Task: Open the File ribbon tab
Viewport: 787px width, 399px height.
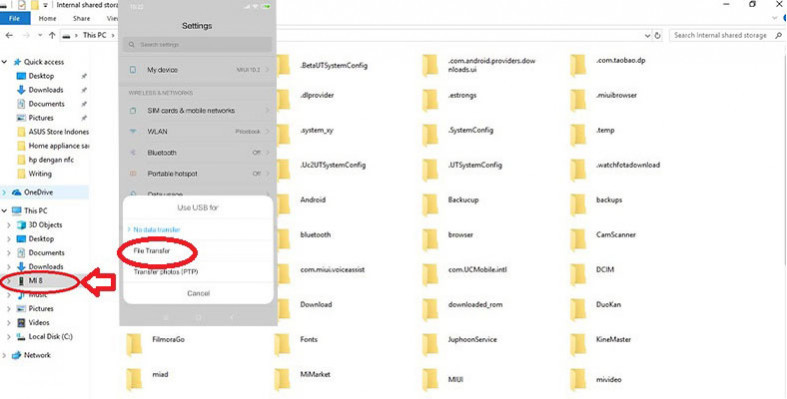Action: 15,19
